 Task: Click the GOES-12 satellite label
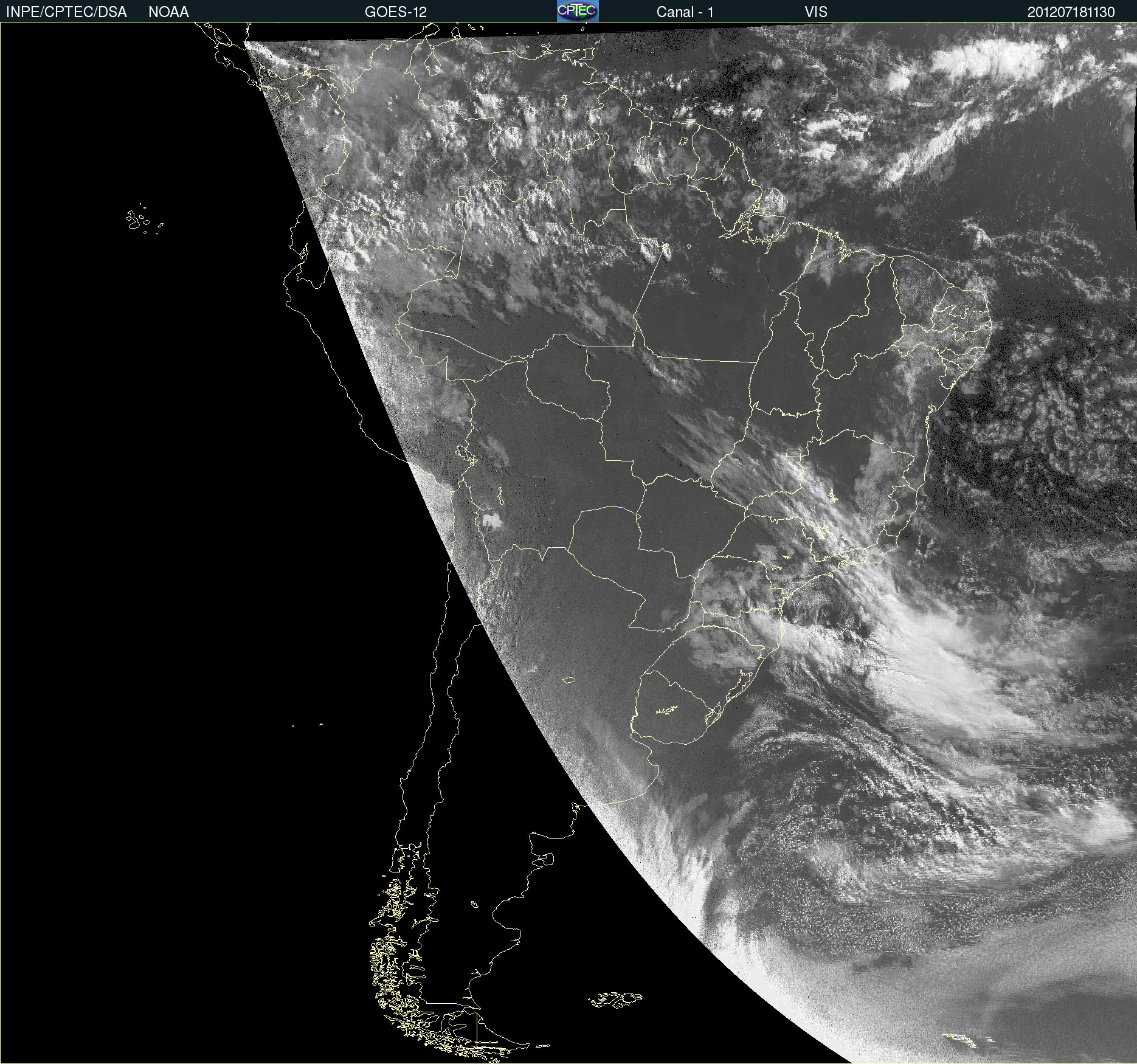(x=396, y=12)
